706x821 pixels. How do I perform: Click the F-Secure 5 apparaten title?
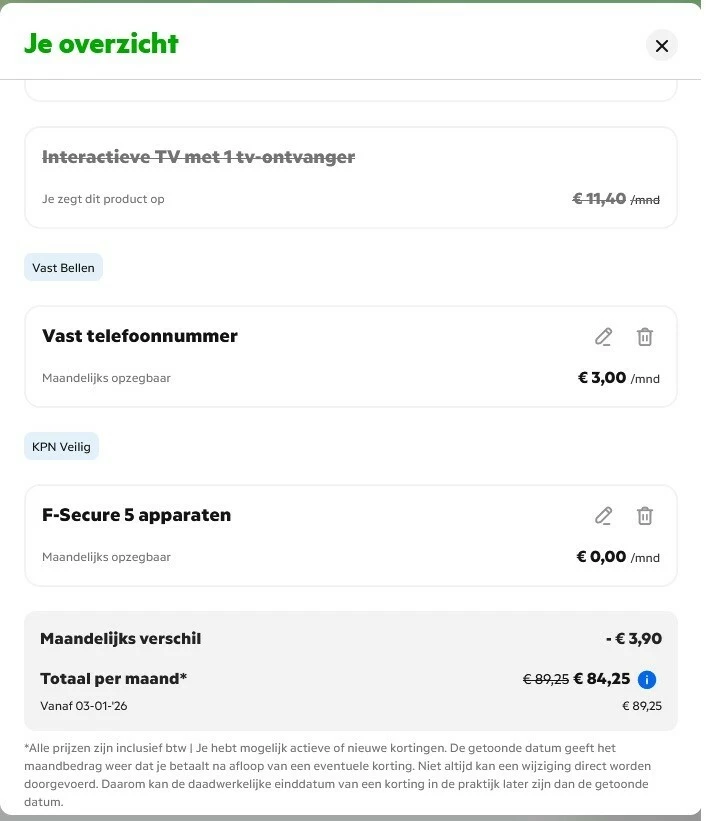pos(136,515)
